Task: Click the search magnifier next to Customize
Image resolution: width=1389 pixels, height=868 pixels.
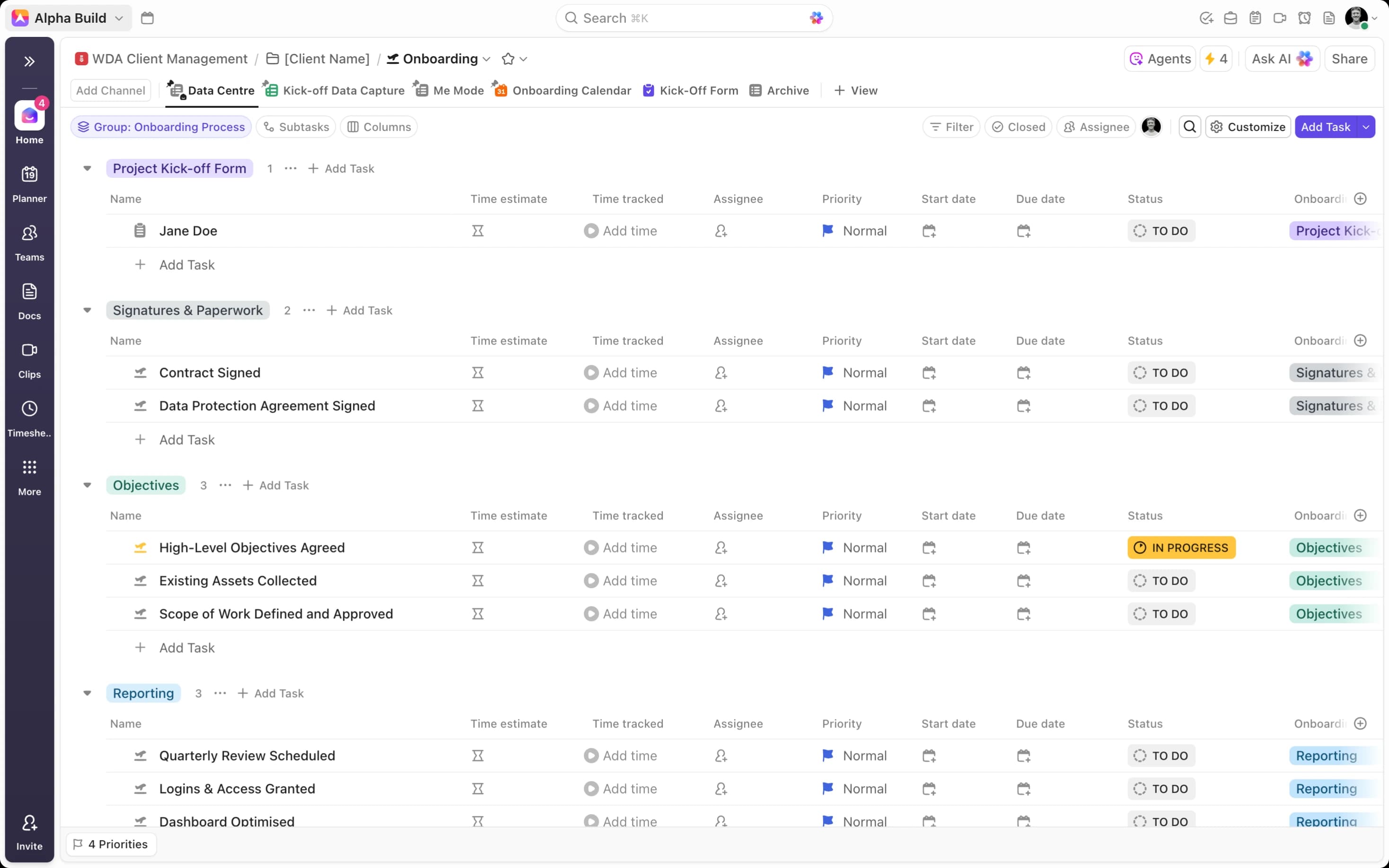Action: (x=1189, y=127)
